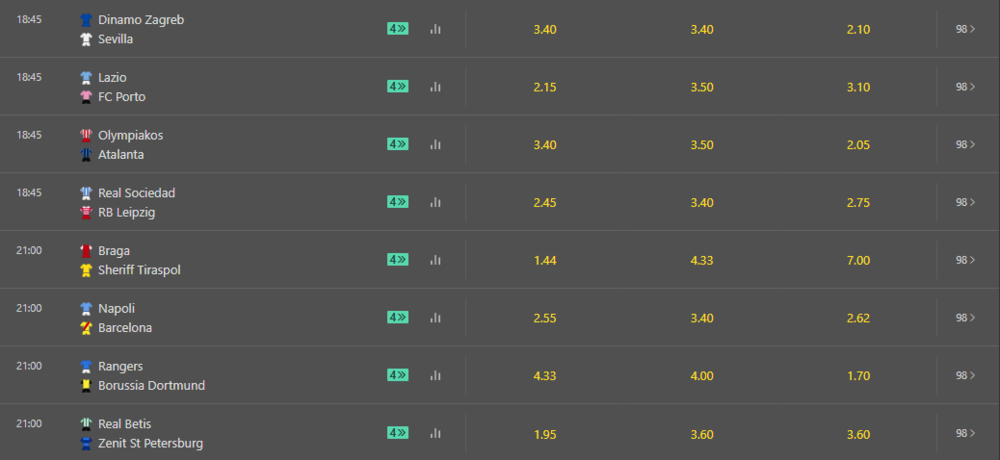Select away odds 2.62 for Barcelona
This screenshot has height=460, width=1000.
pos(858,318)
